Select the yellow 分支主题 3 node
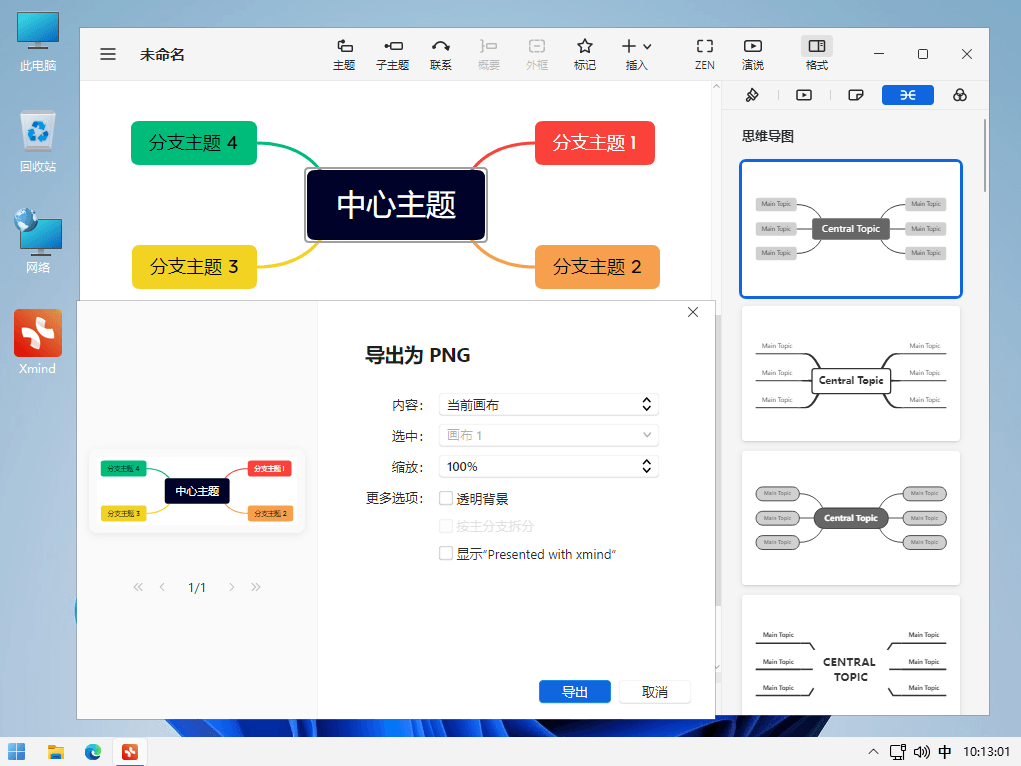The height and width of the screenshot is (766, 1021). 194,266
